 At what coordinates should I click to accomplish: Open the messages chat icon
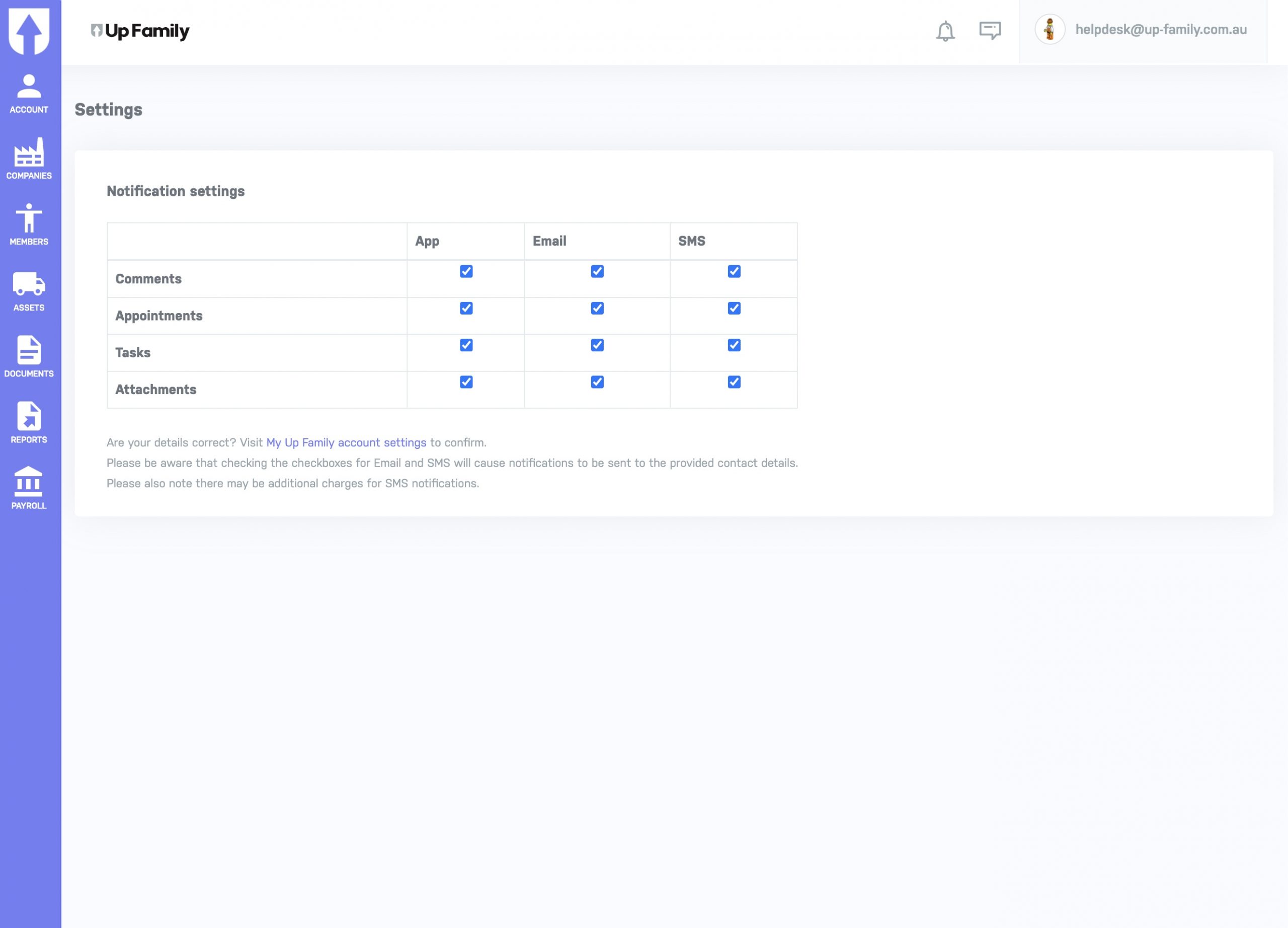990,30
